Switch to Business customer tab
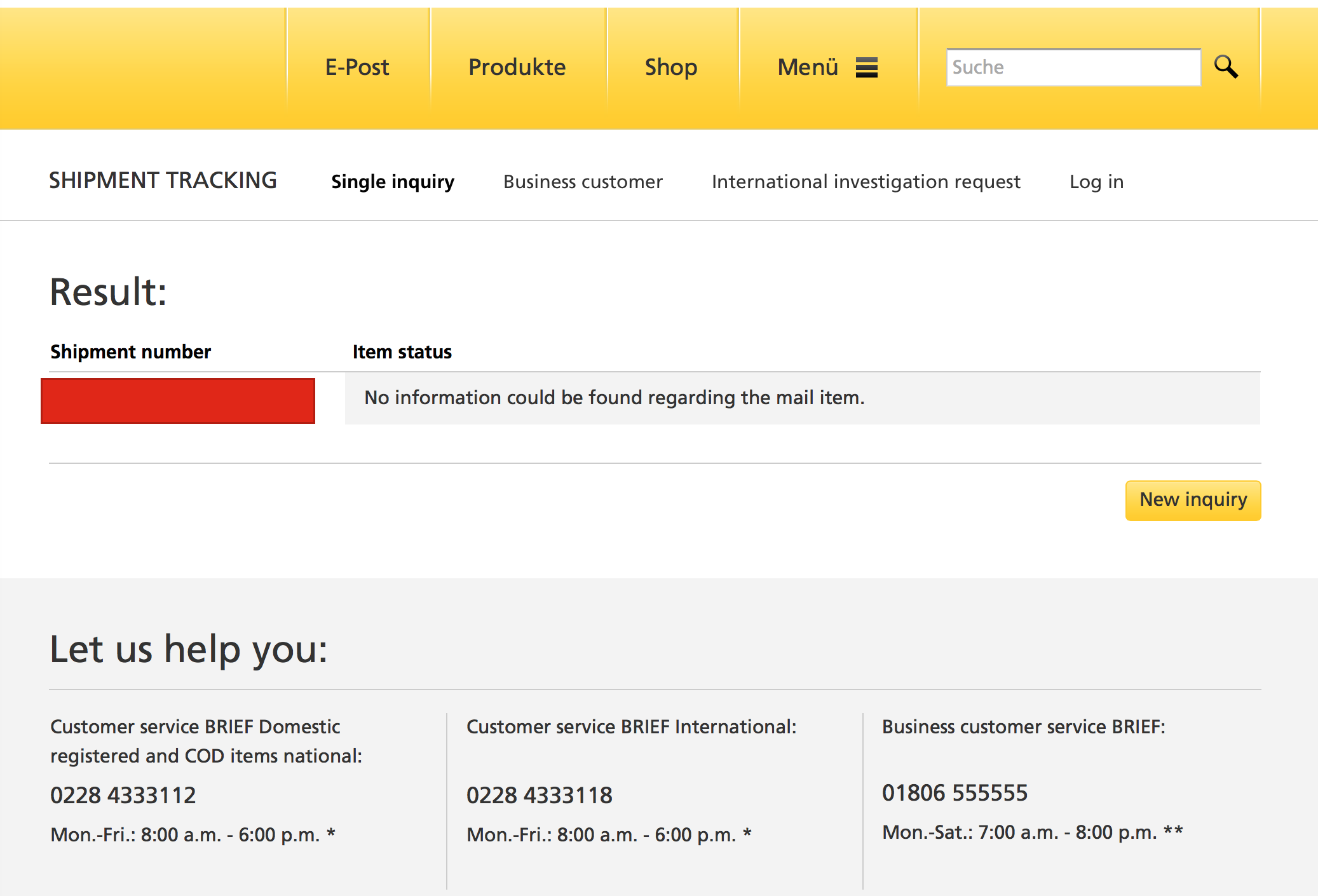The height and width of the screenshot is (896, 1318). [583, 182]
